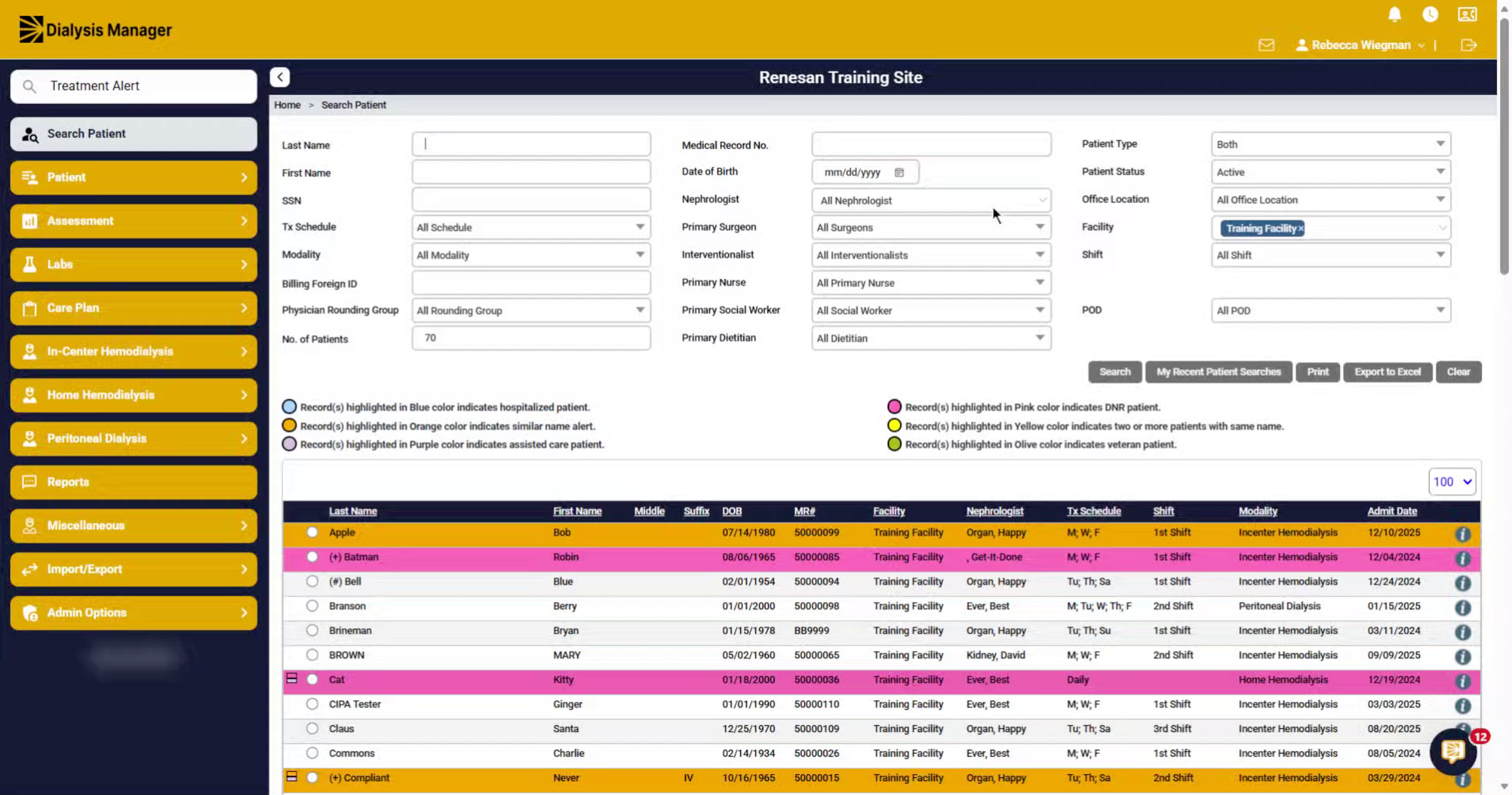Collapse the Cat row expander
The height and width of the screenshot is (795, 1512).
click(292, 678)
